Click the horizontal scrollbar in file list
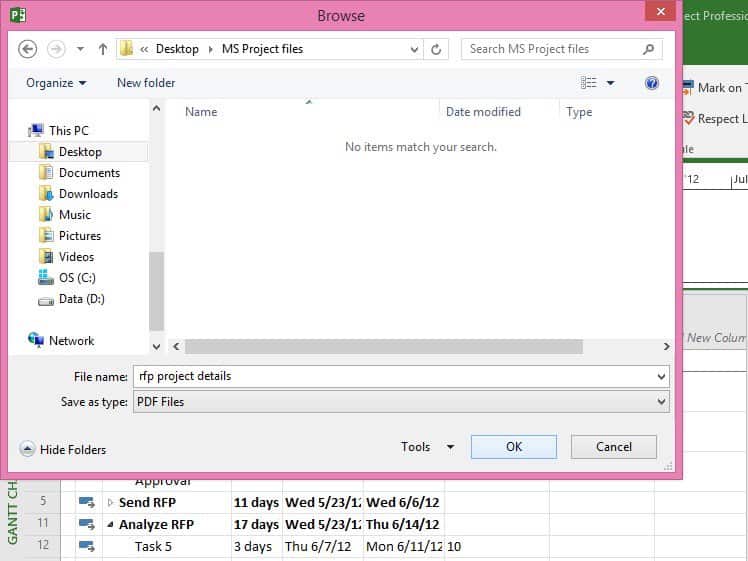 pyautogui.click(x=383, y=346)
